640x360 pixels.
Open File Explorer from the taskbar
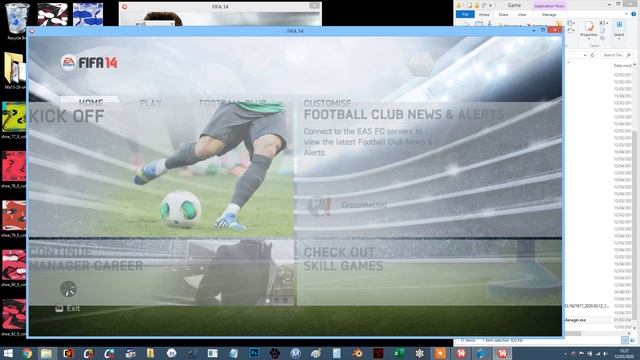coord(47,353)
